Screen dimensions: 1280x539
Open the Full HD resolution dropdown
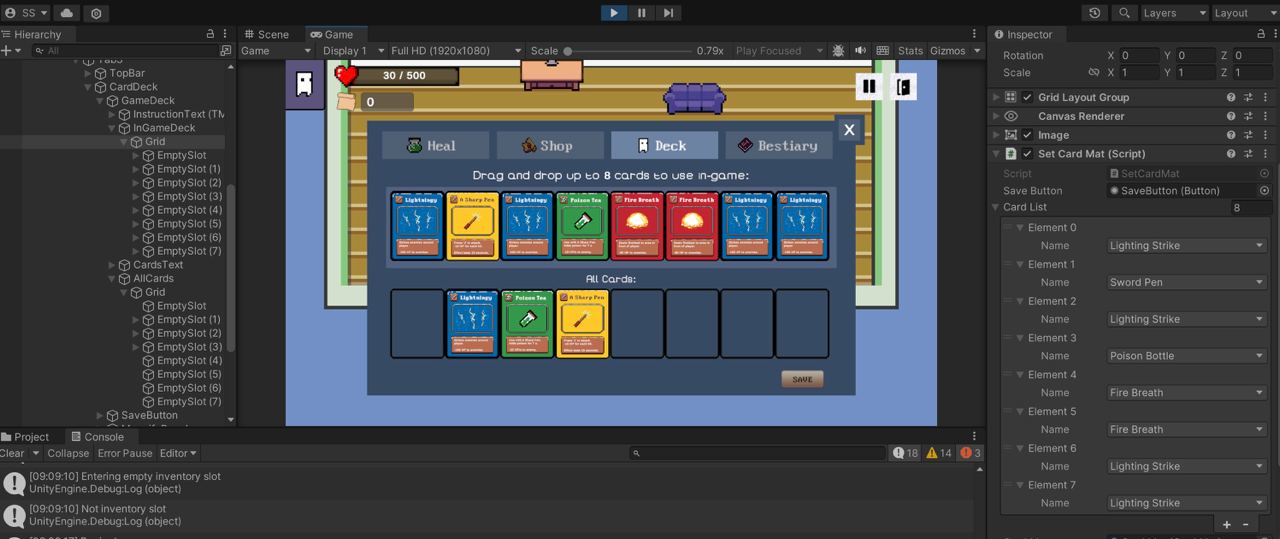tap(456, 50)
